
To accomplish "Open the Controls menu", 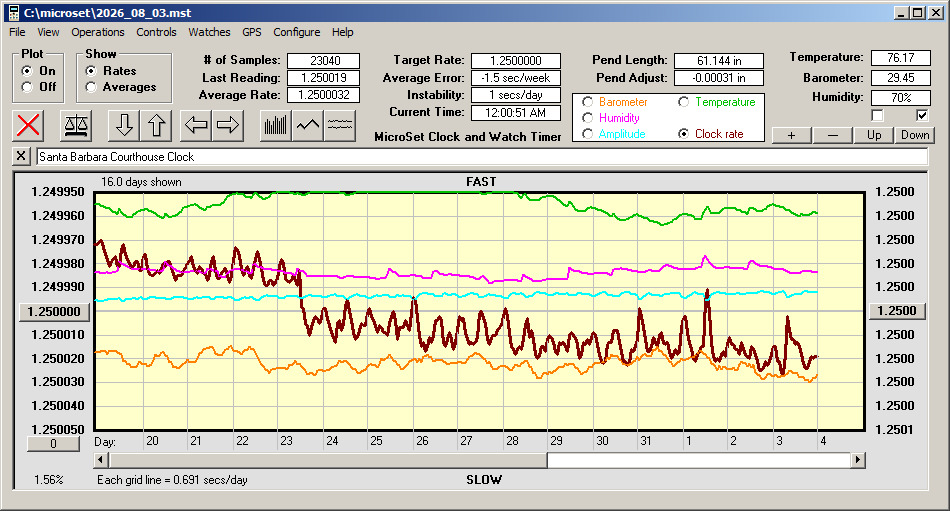I will point(156,32).
